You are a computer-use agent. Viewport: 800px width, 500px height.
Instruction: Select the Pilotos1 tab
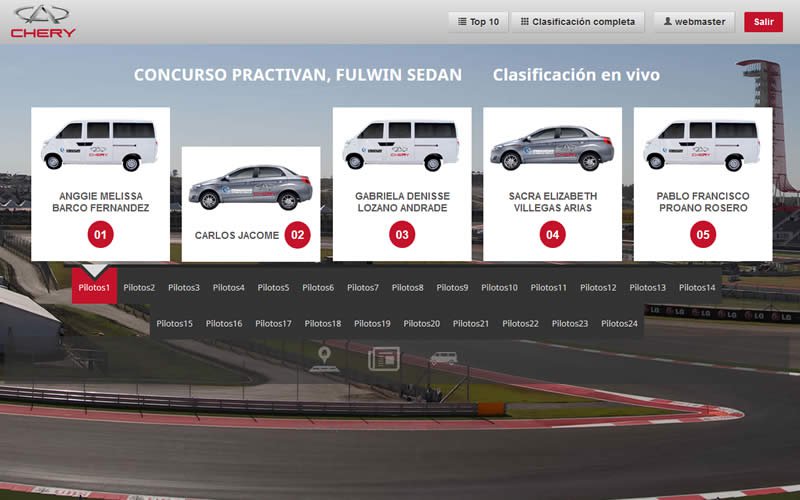94,288
